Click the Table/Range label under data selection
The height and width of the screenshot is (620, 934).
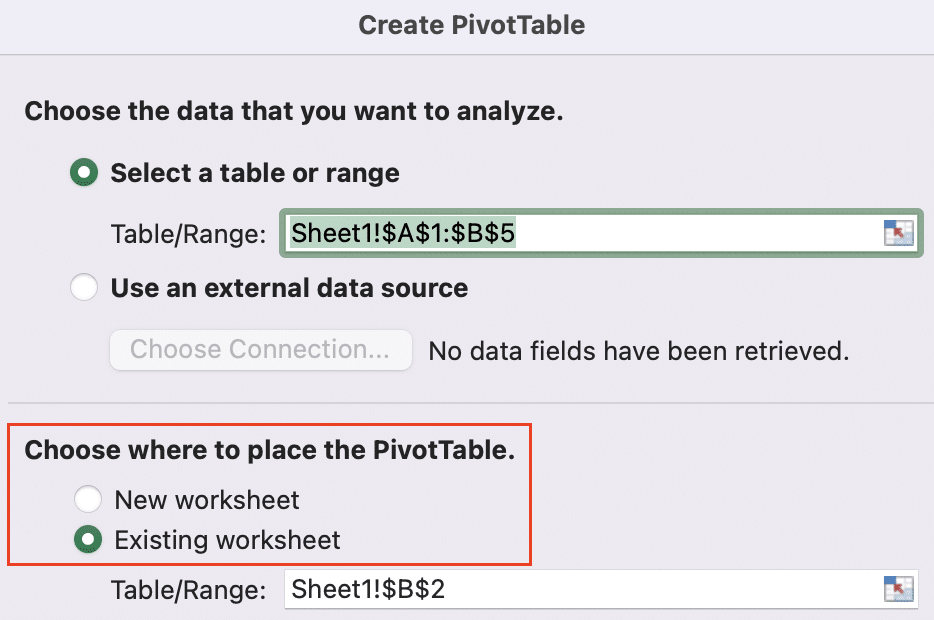(188, 234)
